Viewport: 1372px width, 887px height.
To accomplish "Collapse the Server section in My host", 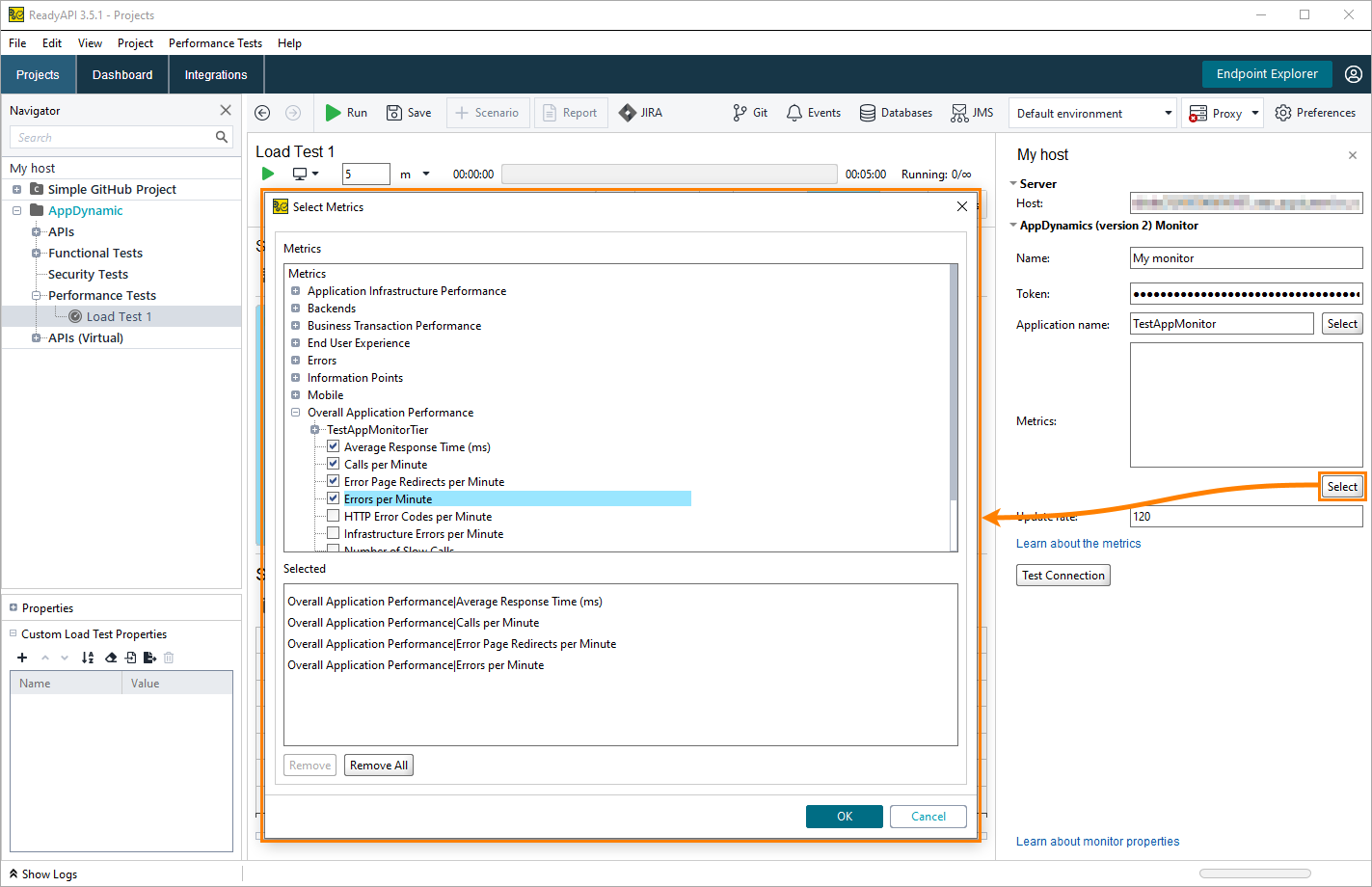I will pos(1013,183).
